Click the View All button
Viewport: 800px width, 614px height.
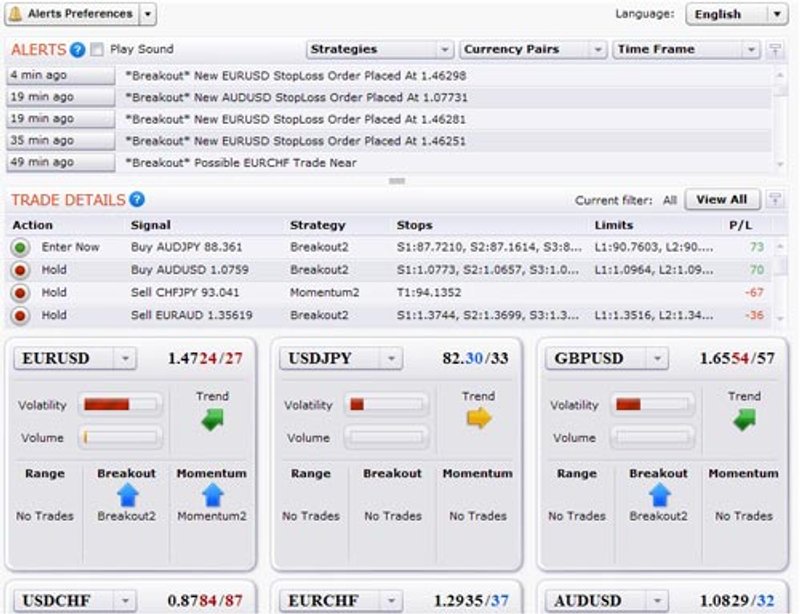[x=722, y=198]
